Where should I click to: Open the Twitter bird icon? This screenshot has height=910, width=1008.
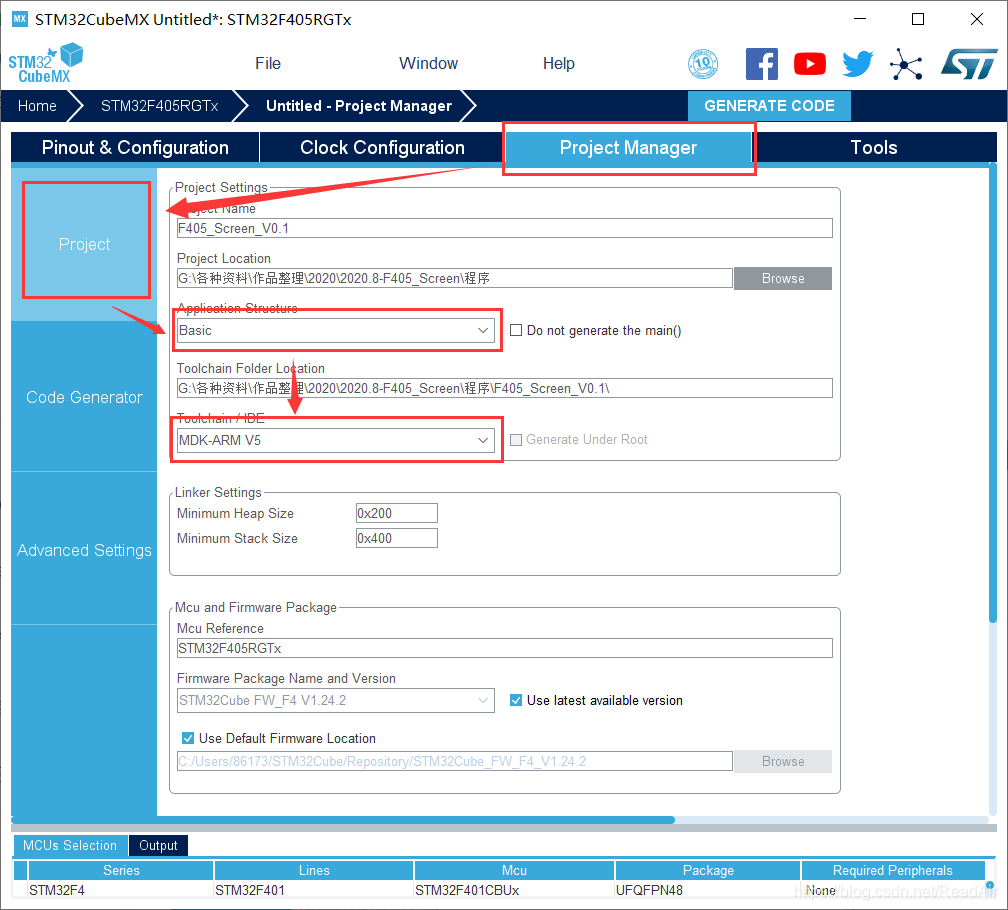click(858, 64)
